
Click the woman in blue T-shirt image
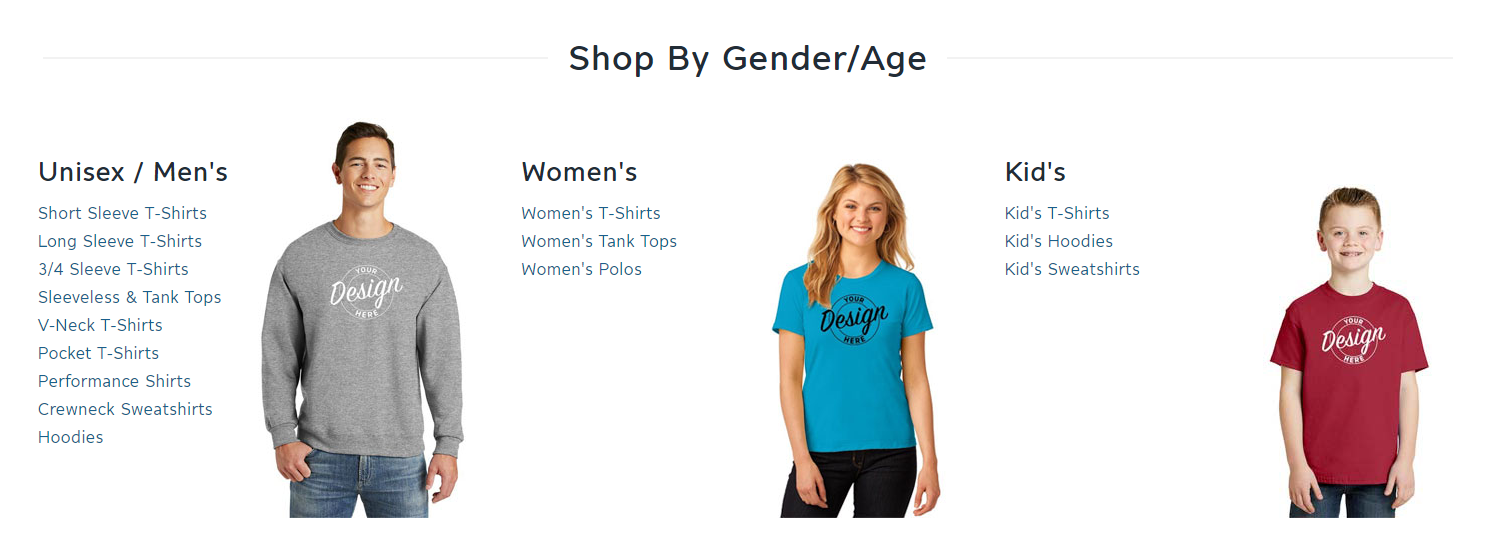854,340
